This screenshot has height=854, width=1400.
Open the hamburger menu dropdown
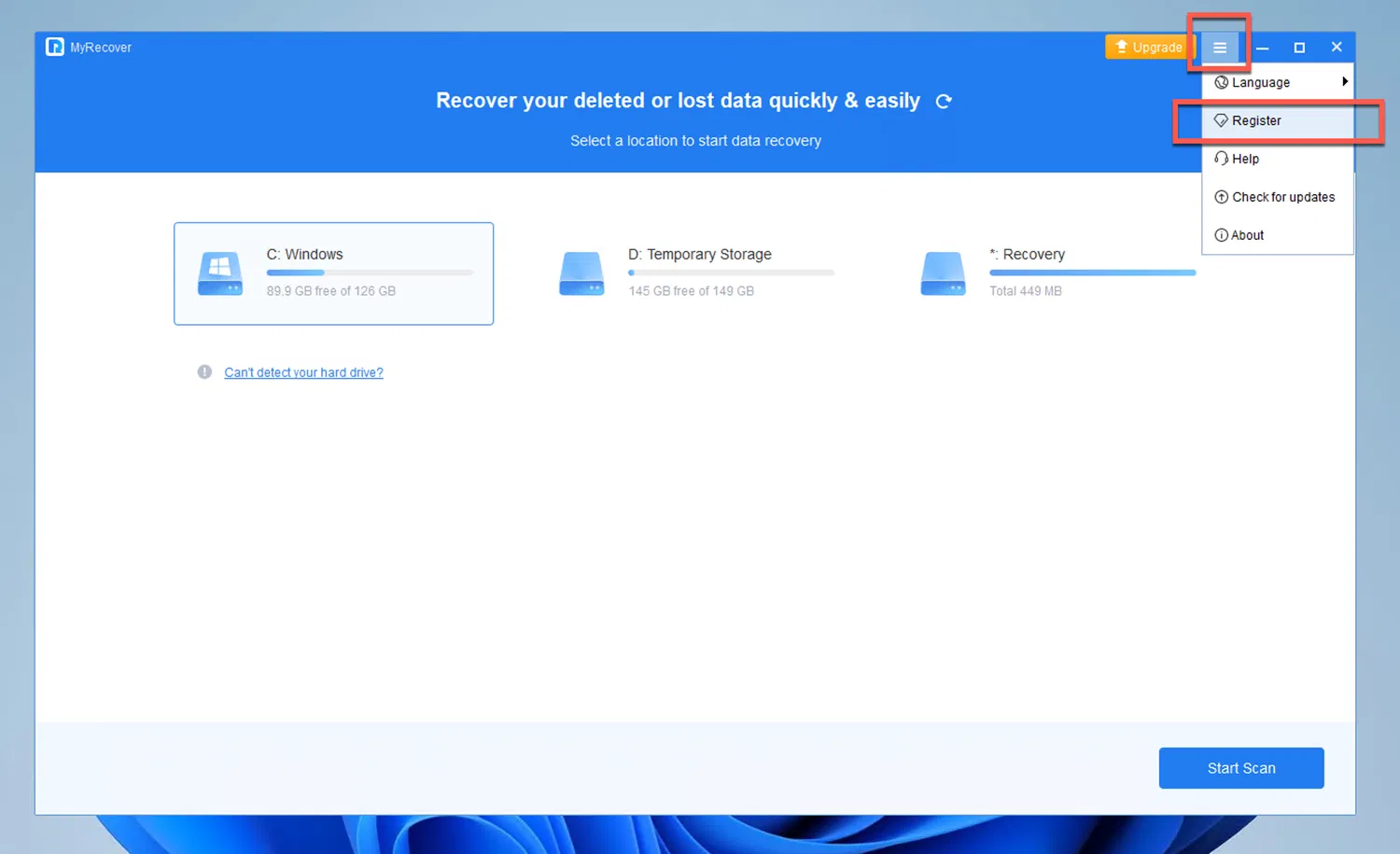click(1220, 47)
